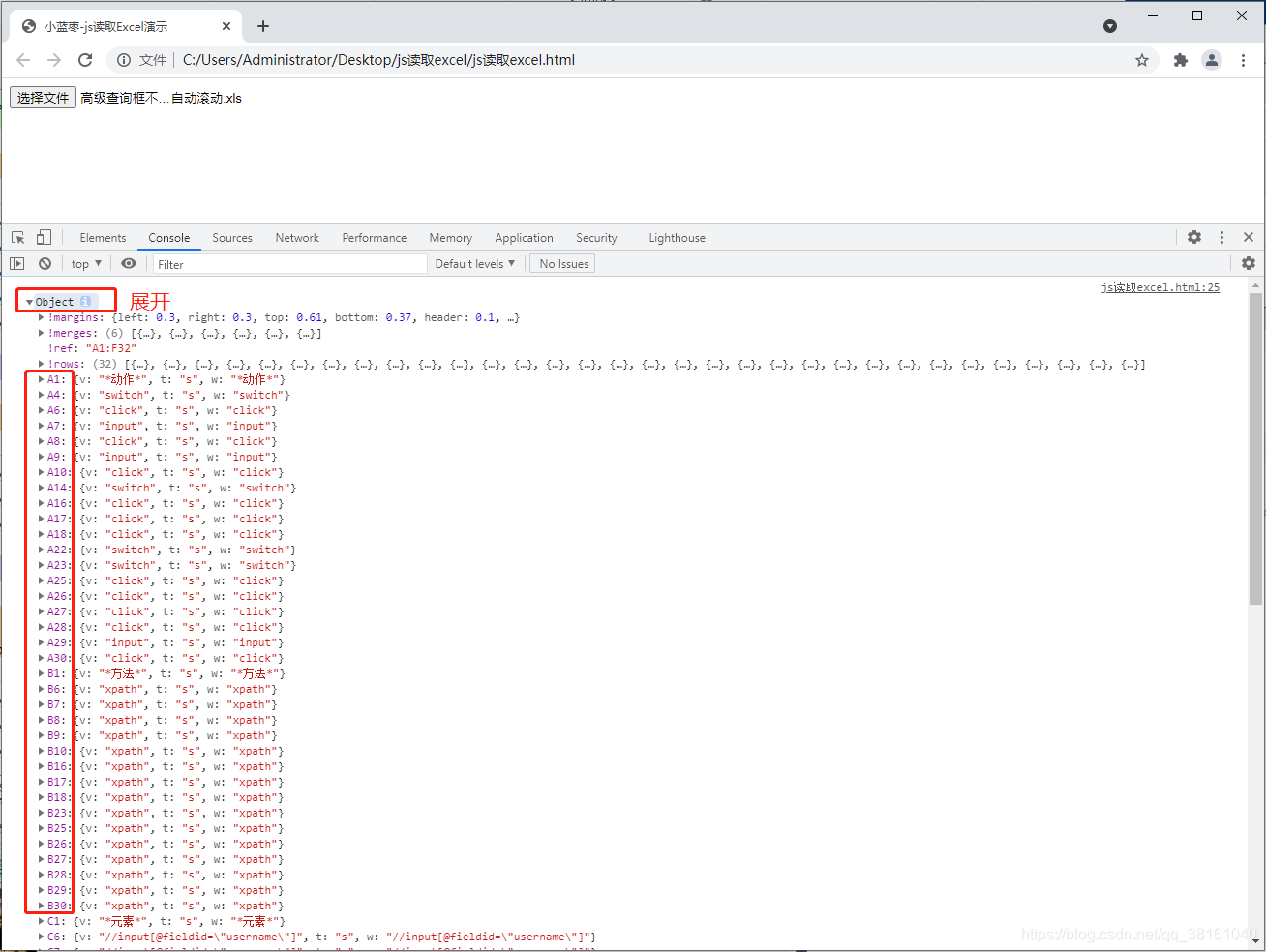Screen dimensions: 1266x952
Task: Select the 小蓝枣-js读取Excel演示 browser tab
Action: pos(126,26)
